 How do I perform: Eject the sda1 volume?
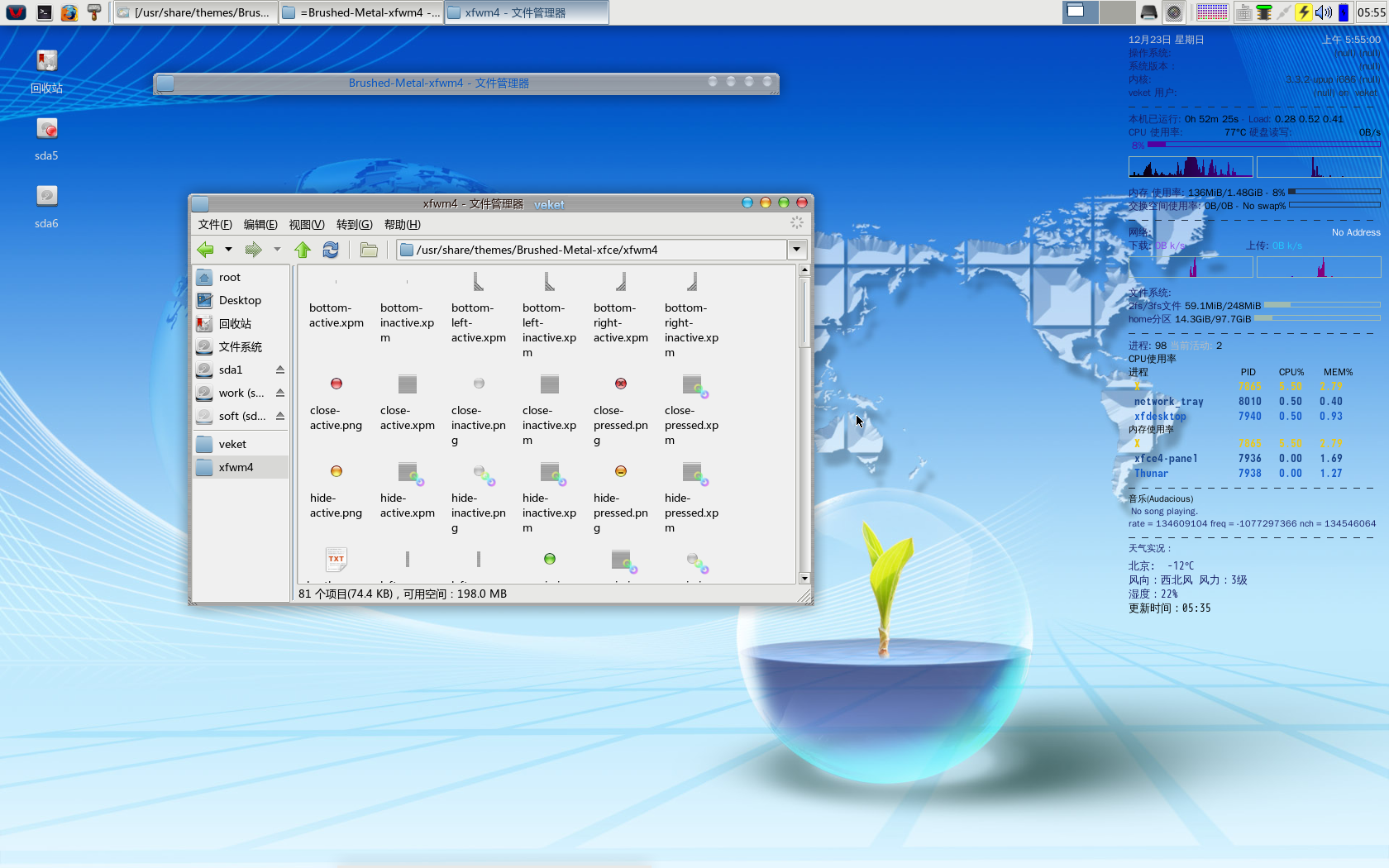tap(280, 370)
